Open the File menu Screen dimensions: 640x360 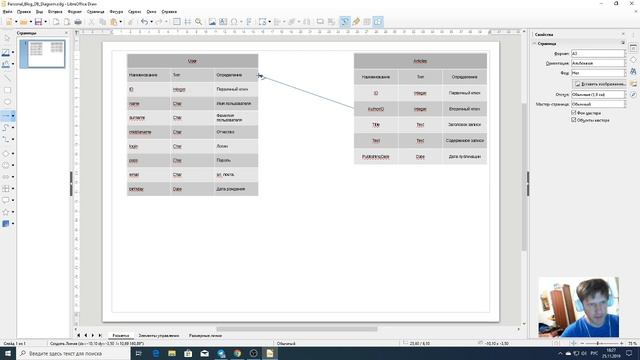[7, 12]
